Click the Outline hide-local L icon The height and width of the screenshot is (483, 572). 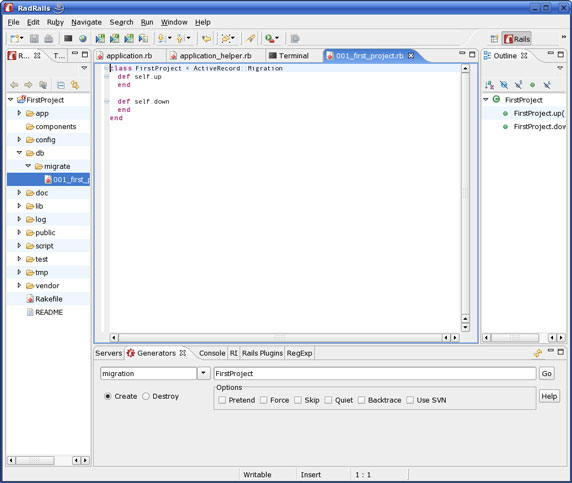point(547,85)
